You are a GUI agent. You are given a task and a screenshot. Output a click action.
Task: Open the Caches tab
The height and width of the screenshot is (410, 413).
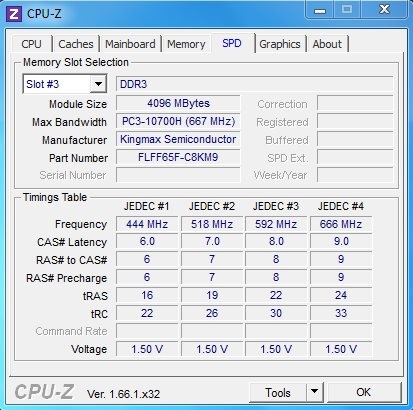[76, 44]
